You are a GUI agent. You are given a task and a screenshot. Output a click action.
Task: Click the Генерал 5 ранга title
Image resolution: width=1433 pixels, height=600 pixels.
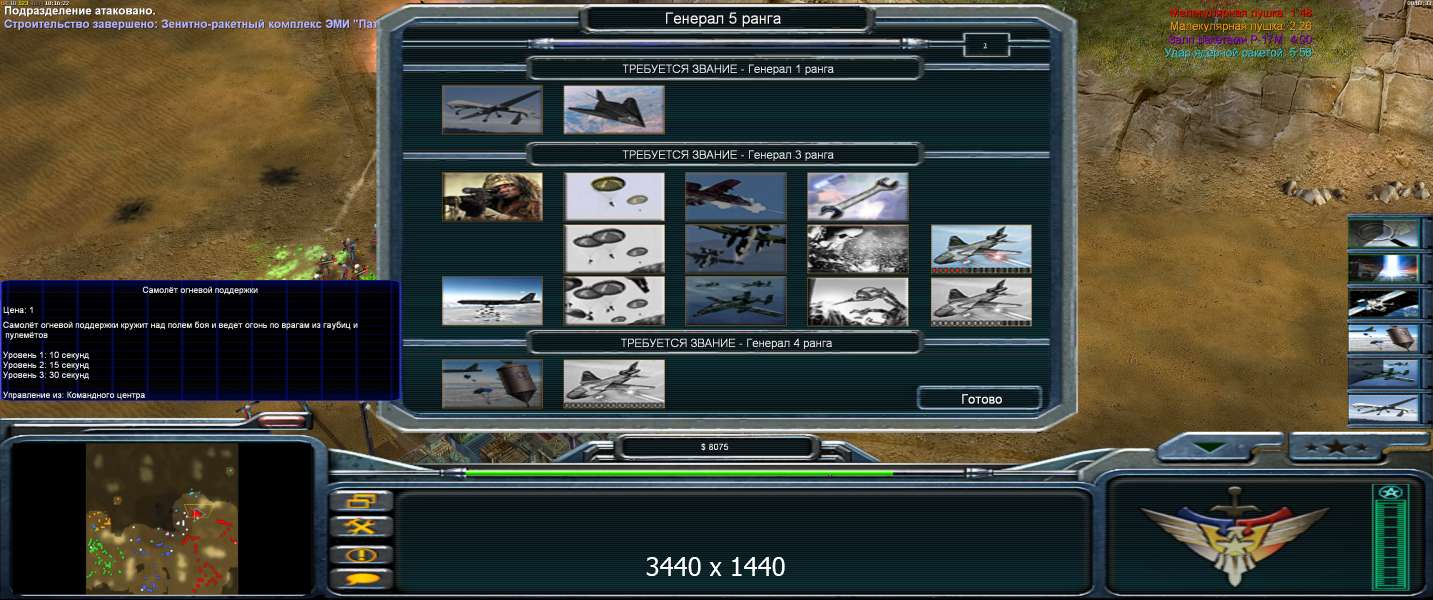723,18
